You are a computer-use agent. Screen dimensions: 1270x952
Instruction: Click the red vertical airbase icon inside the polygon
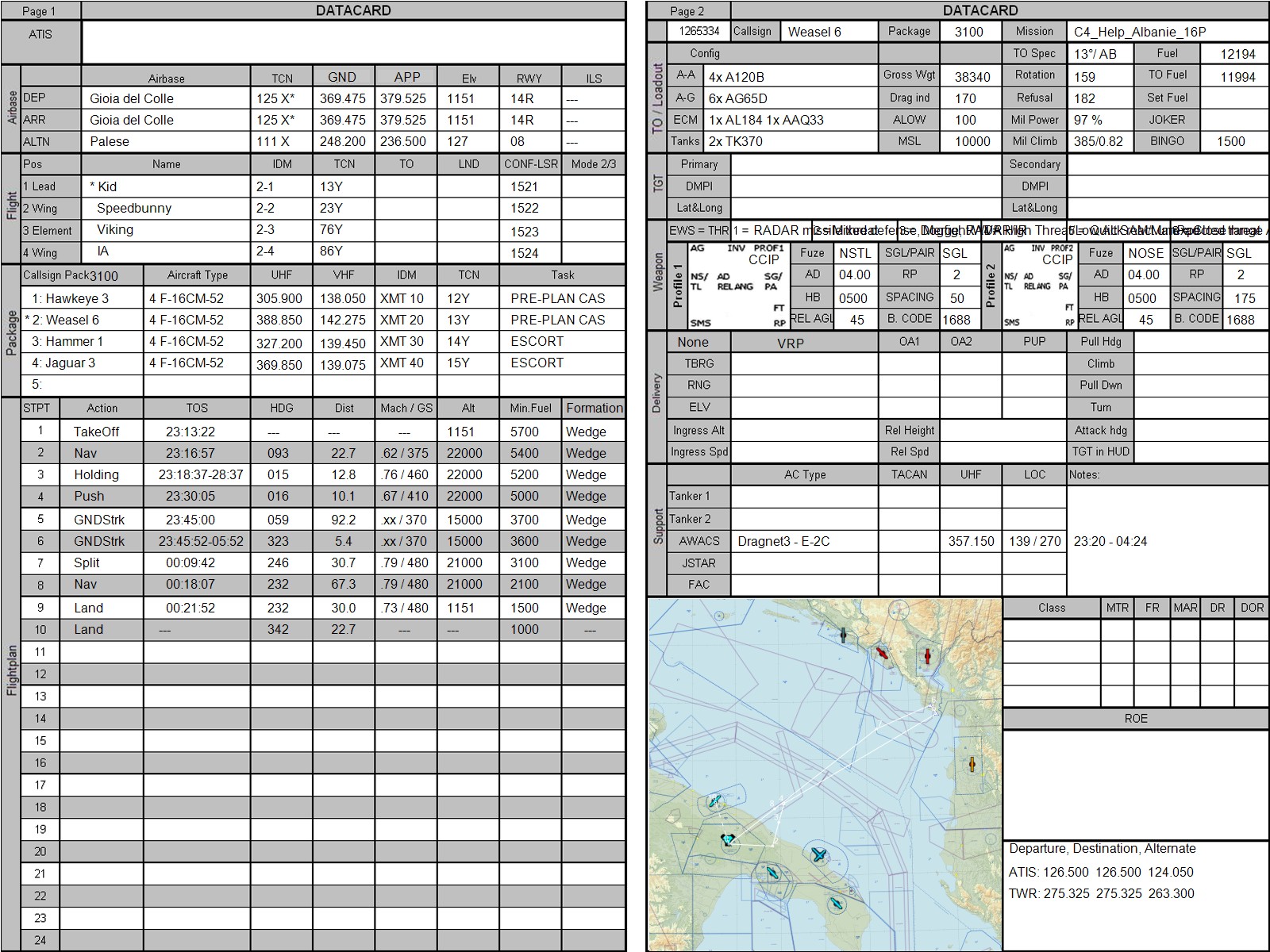coord(926,656)
